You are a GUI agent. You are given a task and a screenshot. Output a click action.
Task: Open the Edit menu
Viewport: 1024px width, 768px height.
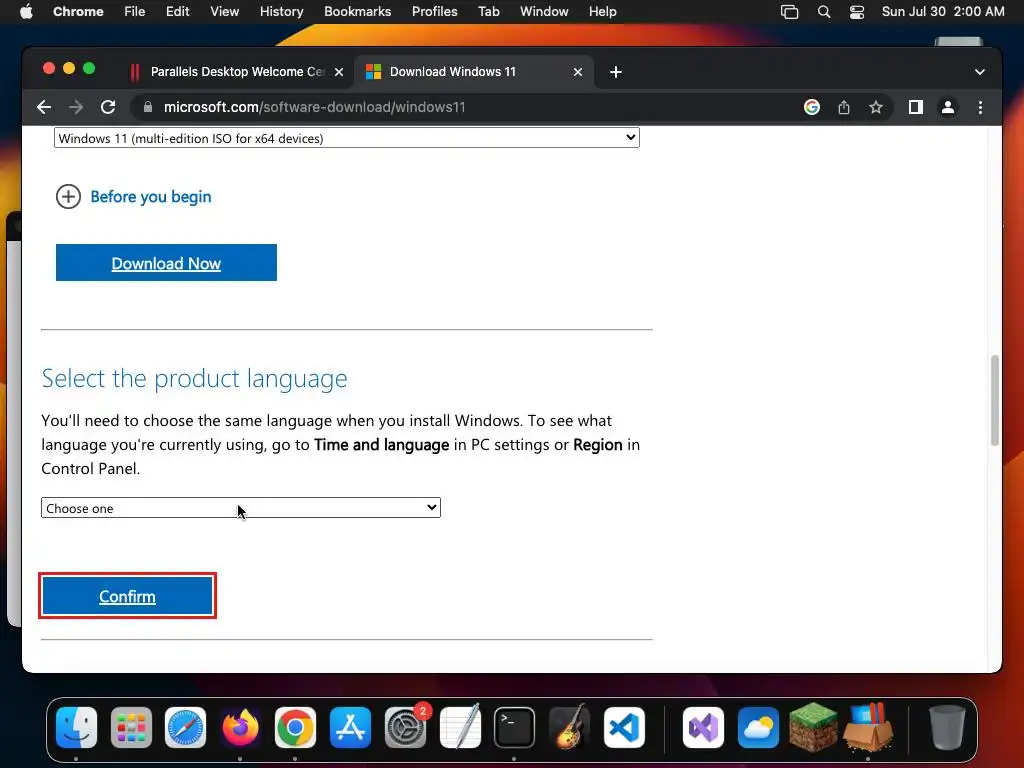[x=178, y=12]
